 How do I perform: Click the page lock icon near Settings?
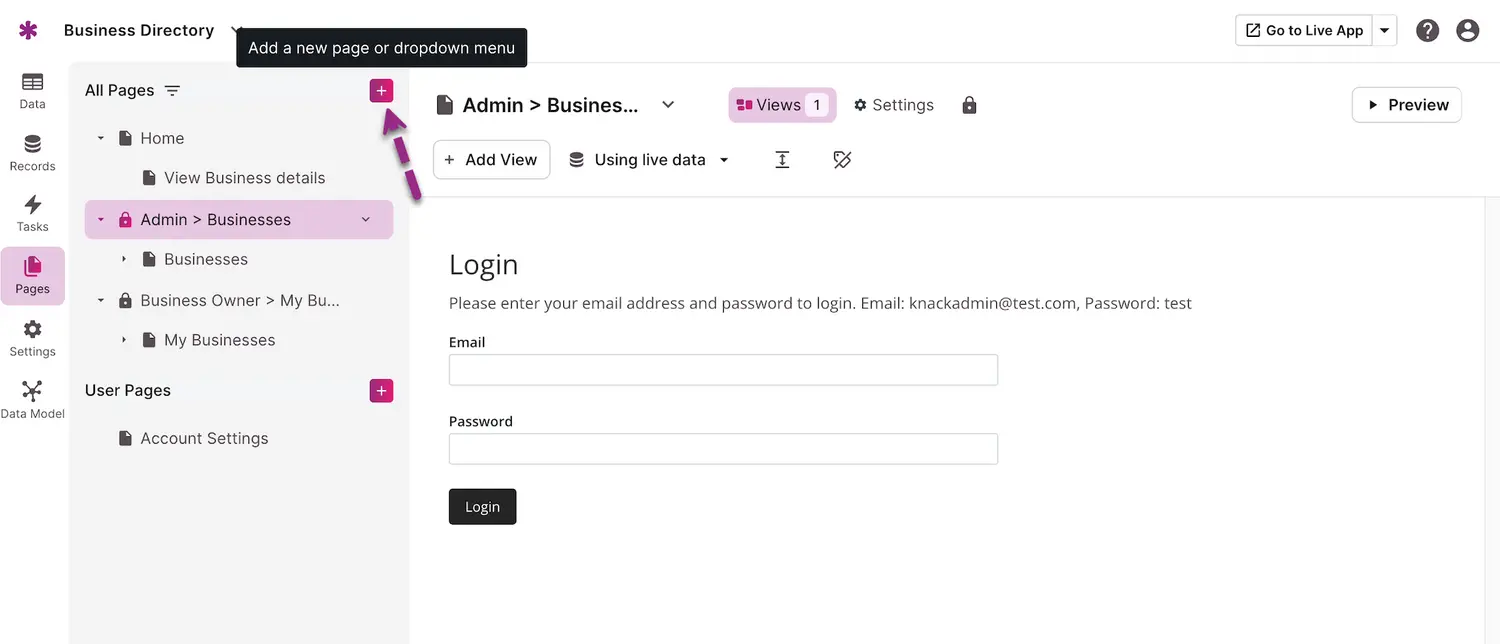(x=969, y=105)
